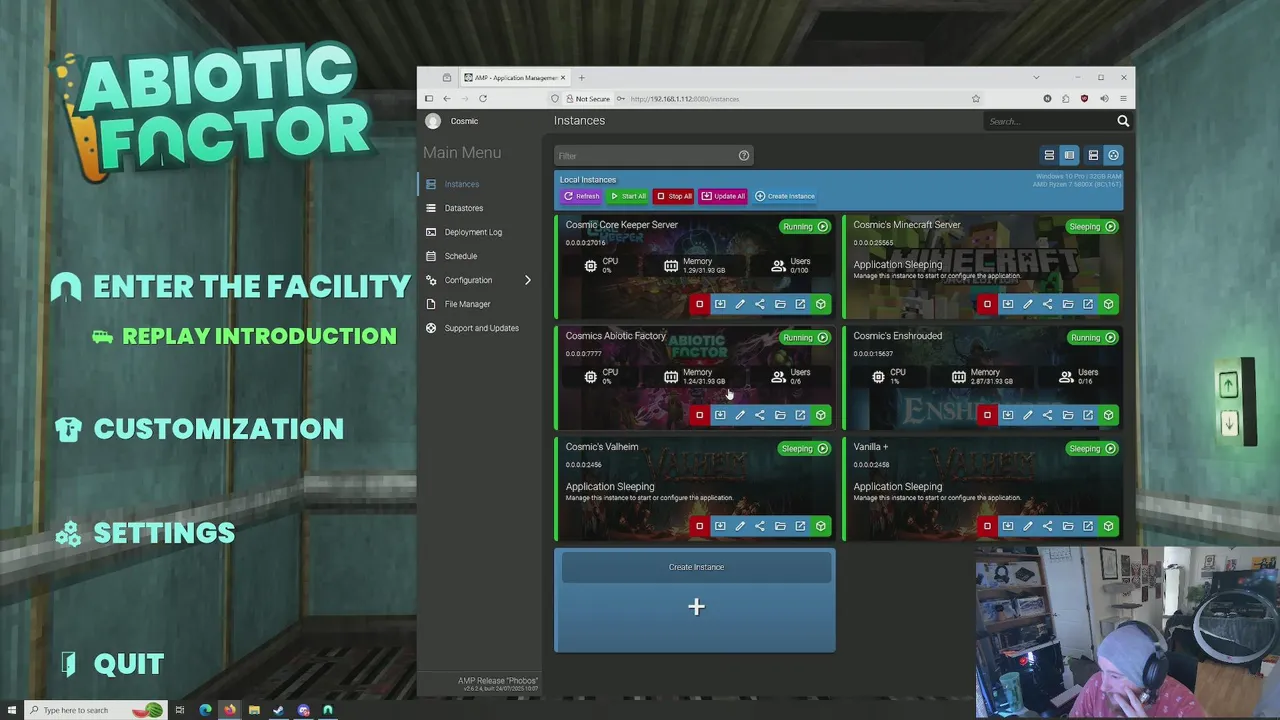
Task: Share the Cosmic Core Keeper Server instance
Action: [760, 304]
